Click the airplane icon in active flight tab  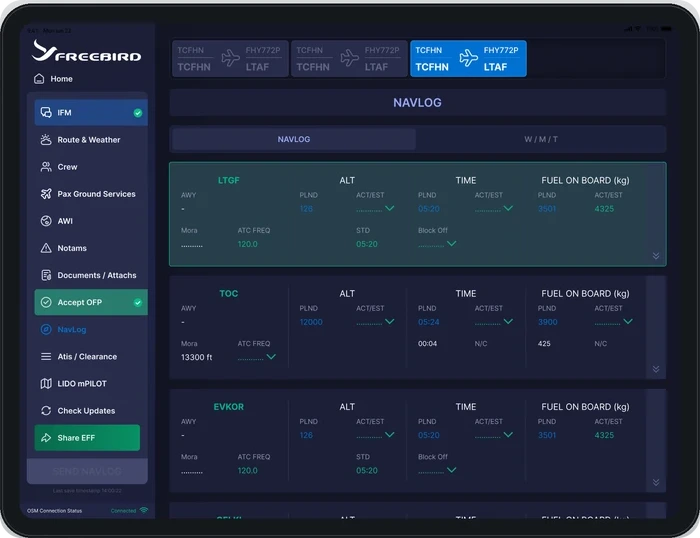click(468, 58)
